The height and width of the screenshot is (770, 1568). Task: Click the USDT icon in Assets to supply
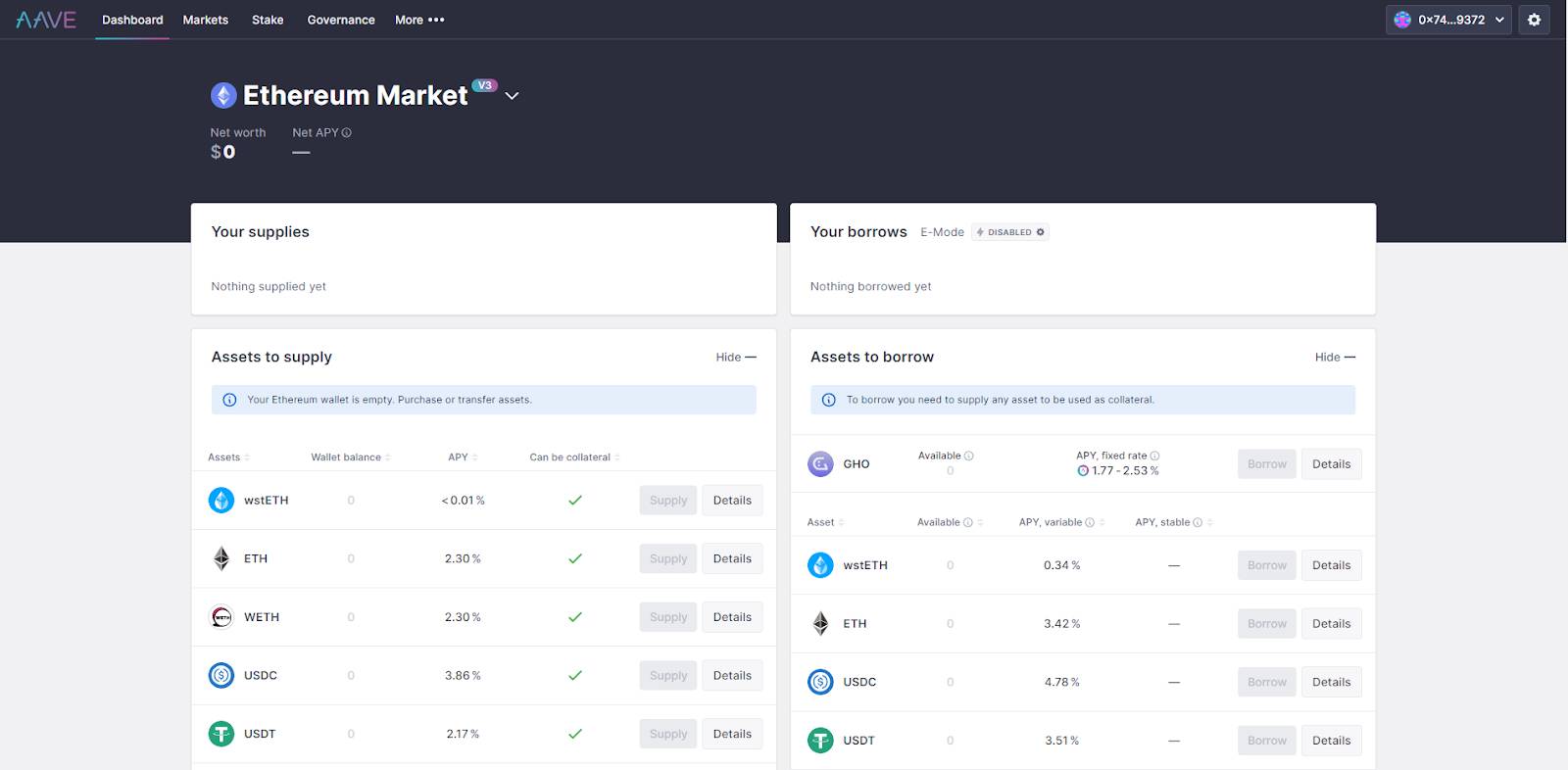coord(221,734)
